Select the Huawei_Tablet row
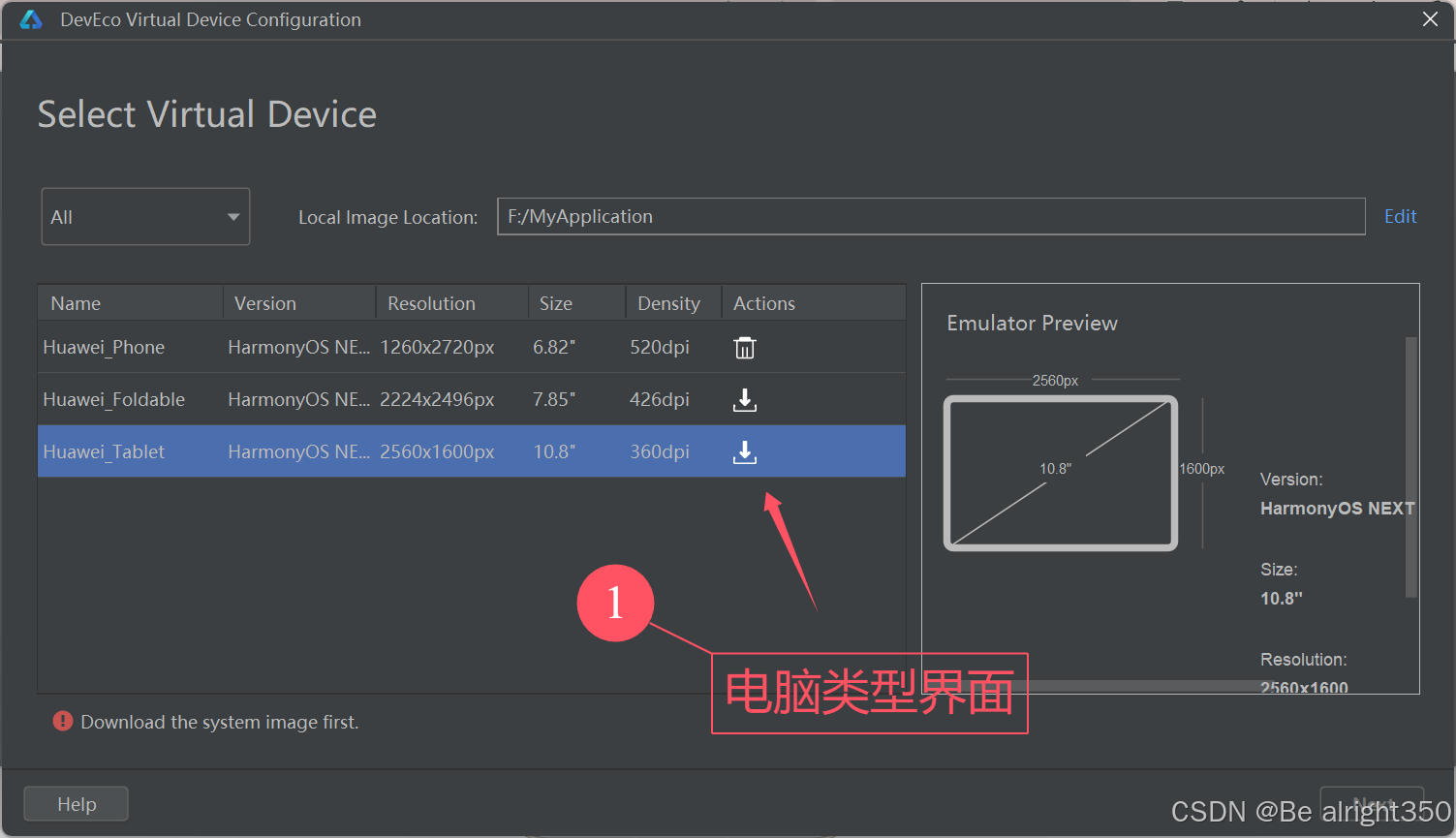 tap(472, 451)
